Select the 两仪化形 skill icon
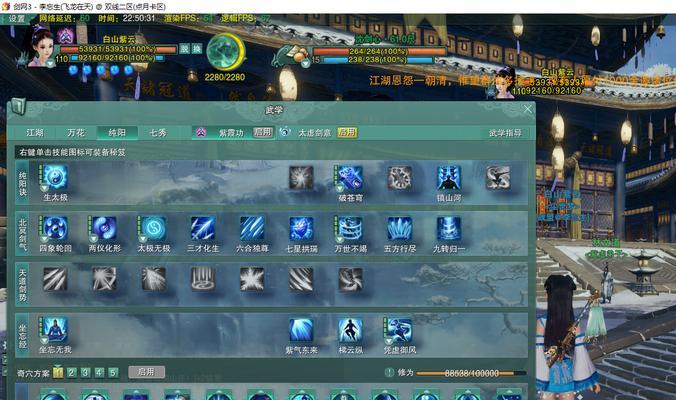This screenshot has width=676, height=400. pos(104,228)
